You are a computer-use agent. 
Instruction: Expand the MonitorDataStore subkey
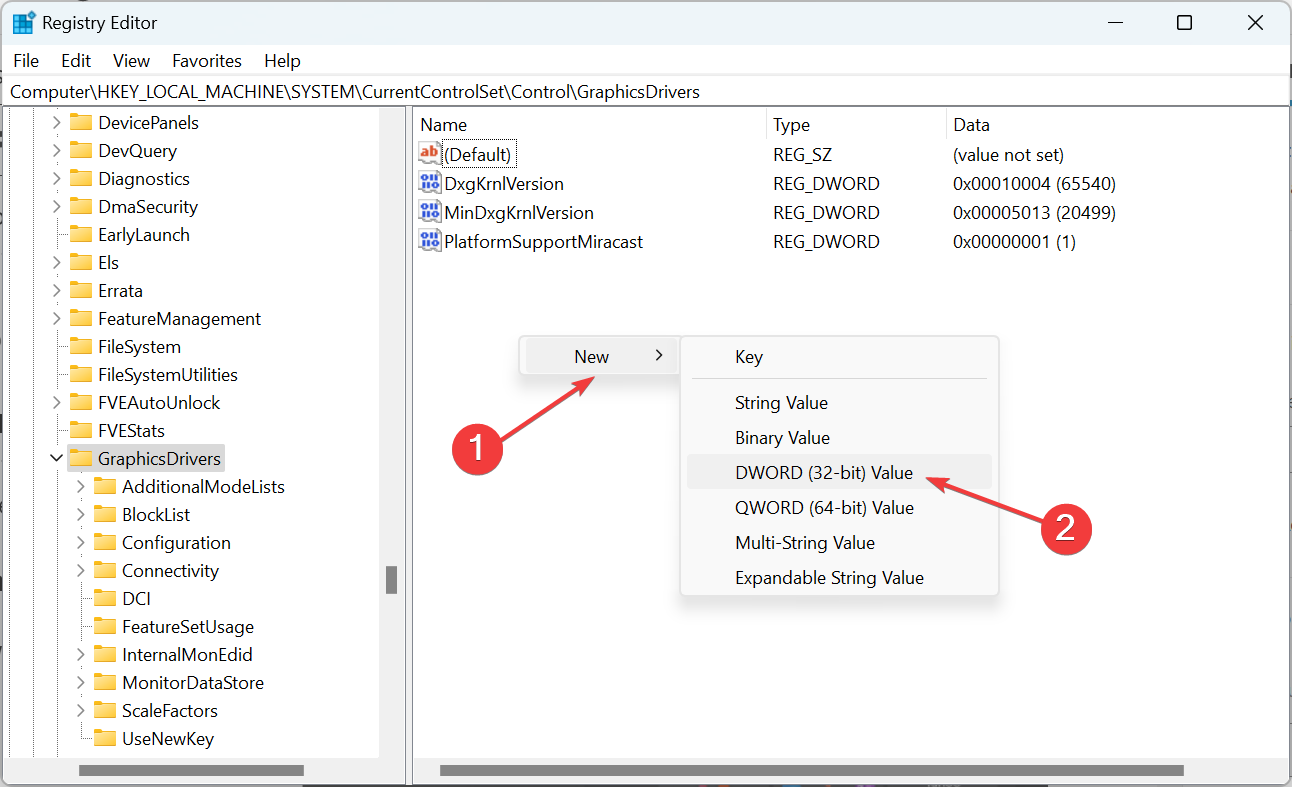(x=81, y=682)
